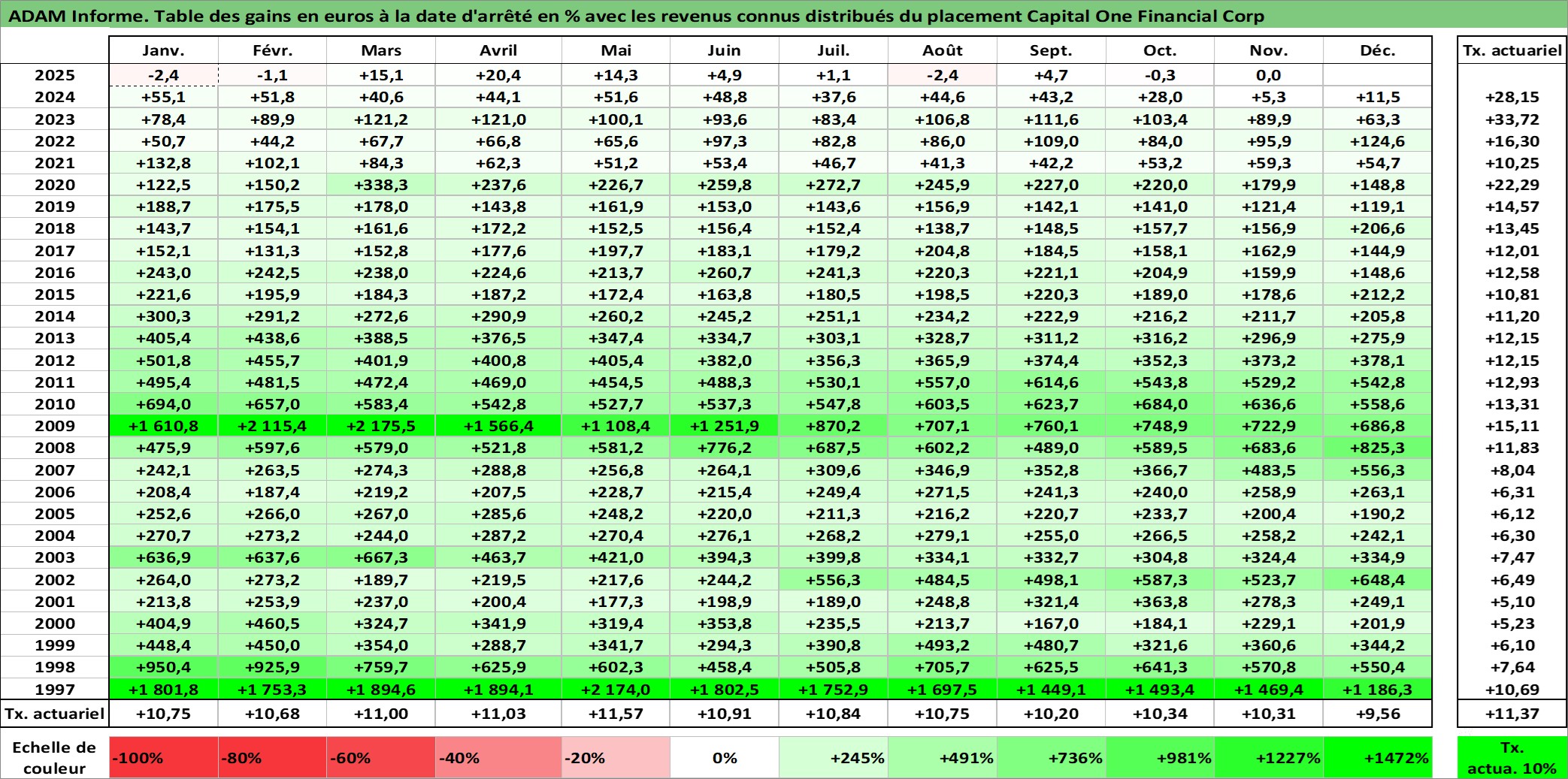Click cell +648,4 for December 2002
This screenshot has width=1568, height=779.
coord(1378,580)
